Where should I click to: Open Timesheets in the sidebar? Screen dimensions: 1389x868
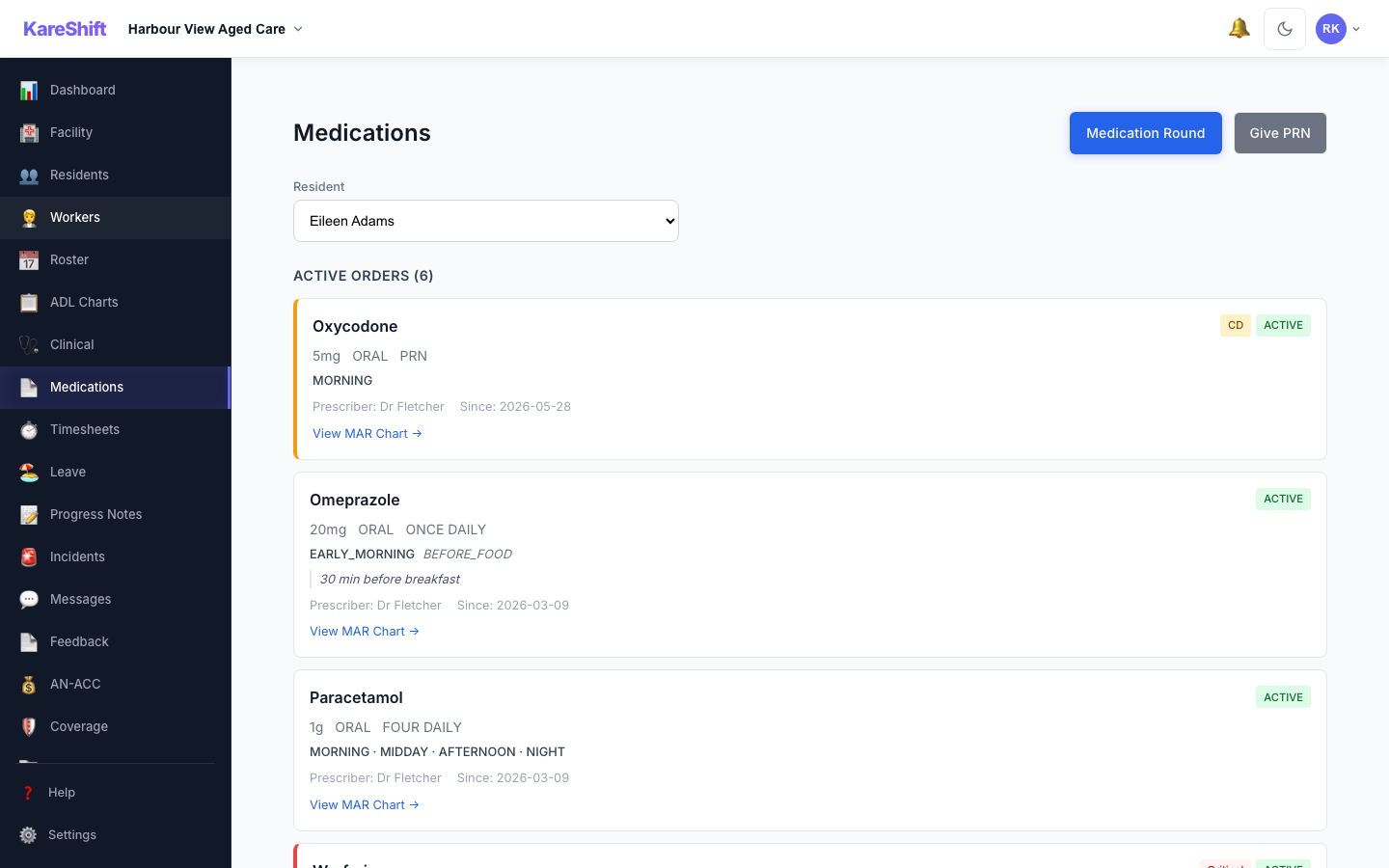(x=116, y=429)
